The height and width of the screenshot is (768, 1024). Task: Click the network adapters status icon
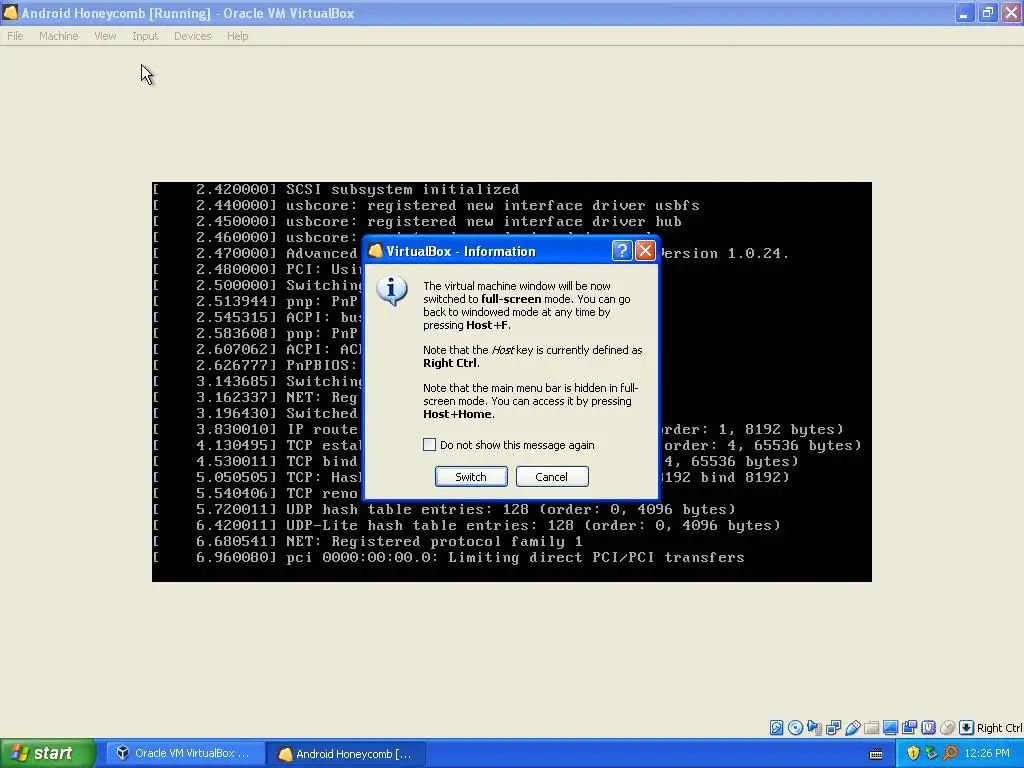(833, 728)
